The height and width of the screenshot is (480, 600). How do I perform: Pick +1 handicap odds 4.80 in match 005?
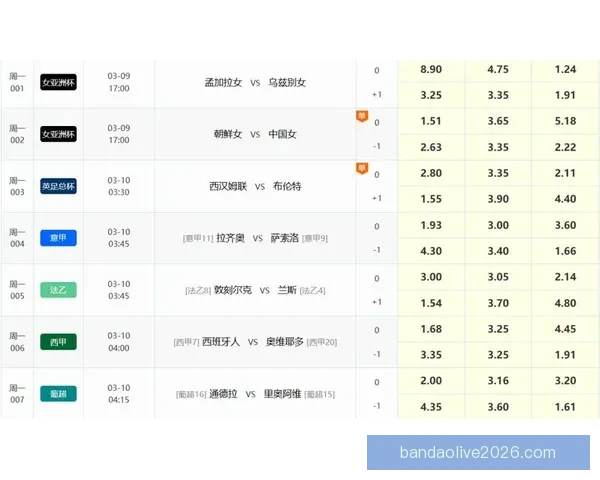pos(565,303)
